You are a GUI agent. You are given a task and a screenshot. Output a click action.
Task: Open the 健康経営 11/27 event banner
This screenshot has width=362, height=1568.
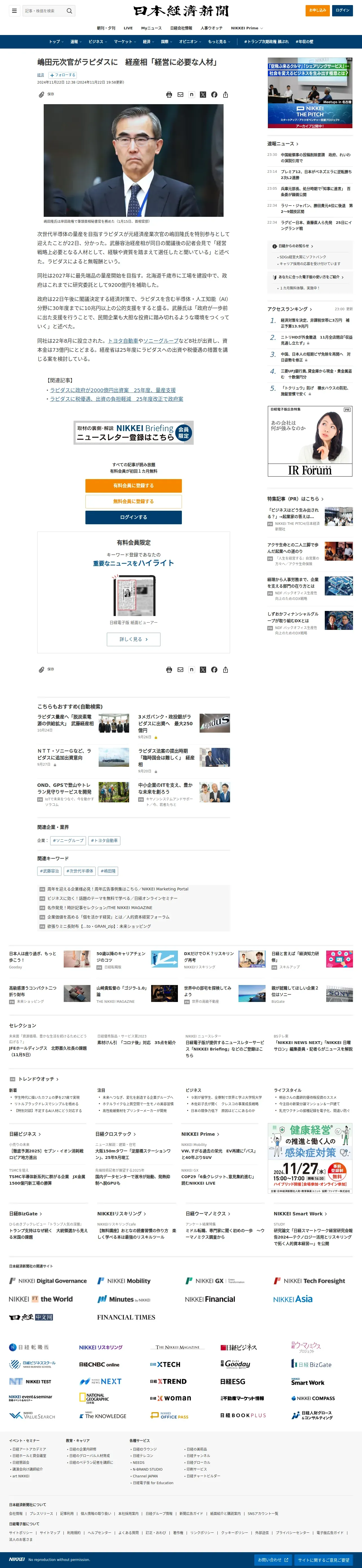point(310,1158)
